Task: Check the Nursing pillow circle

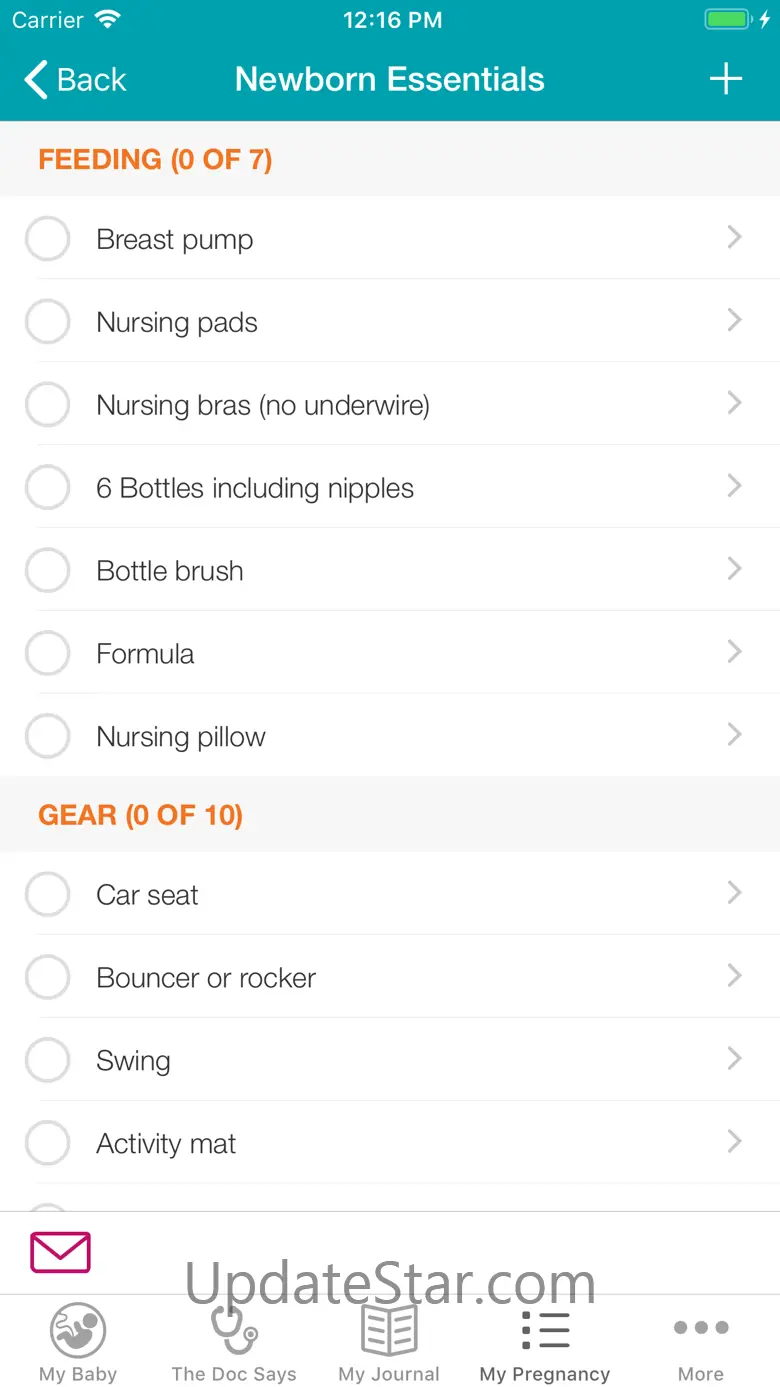Action: tap(47, 737)
